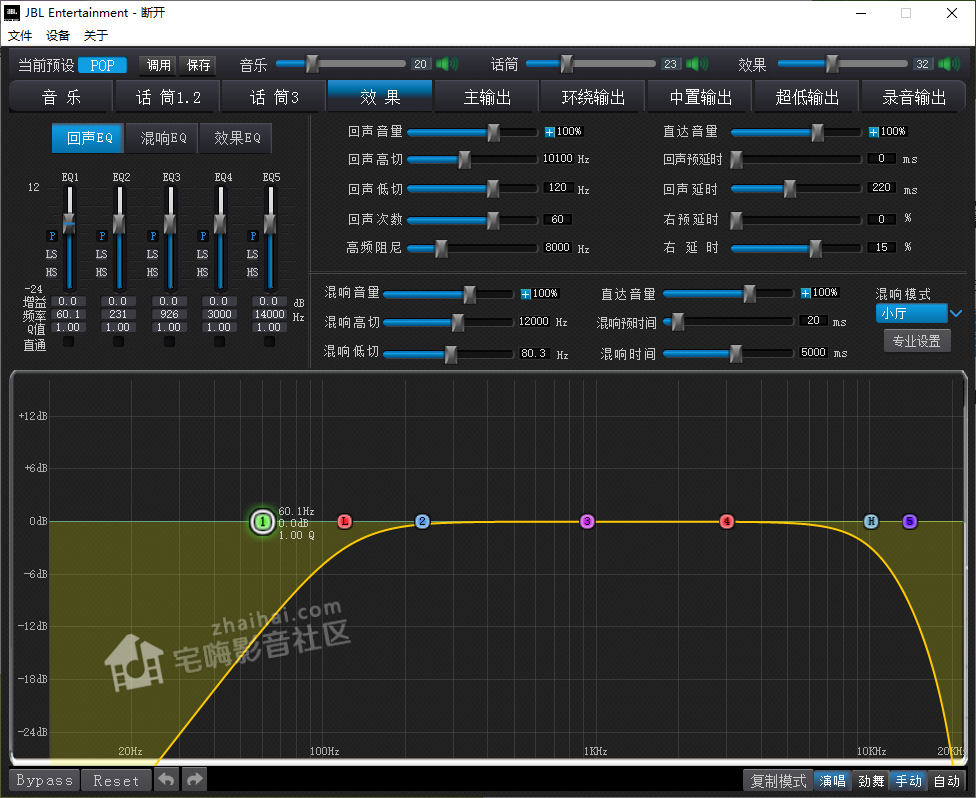Switch to 手动 mode
The image size is (976, 798).
point(908,781)
